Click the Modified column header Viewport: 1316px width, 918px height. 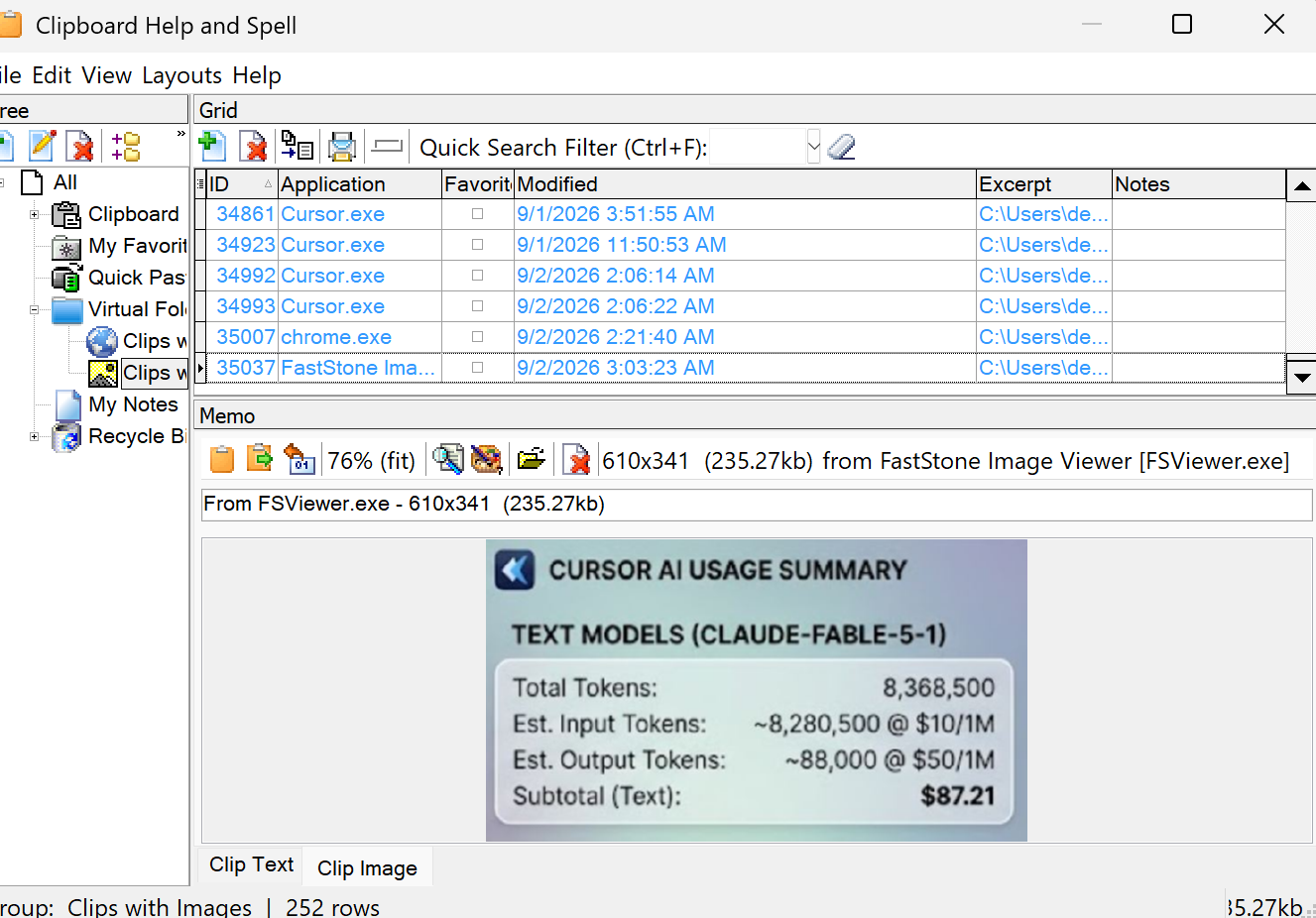[745, 184]
